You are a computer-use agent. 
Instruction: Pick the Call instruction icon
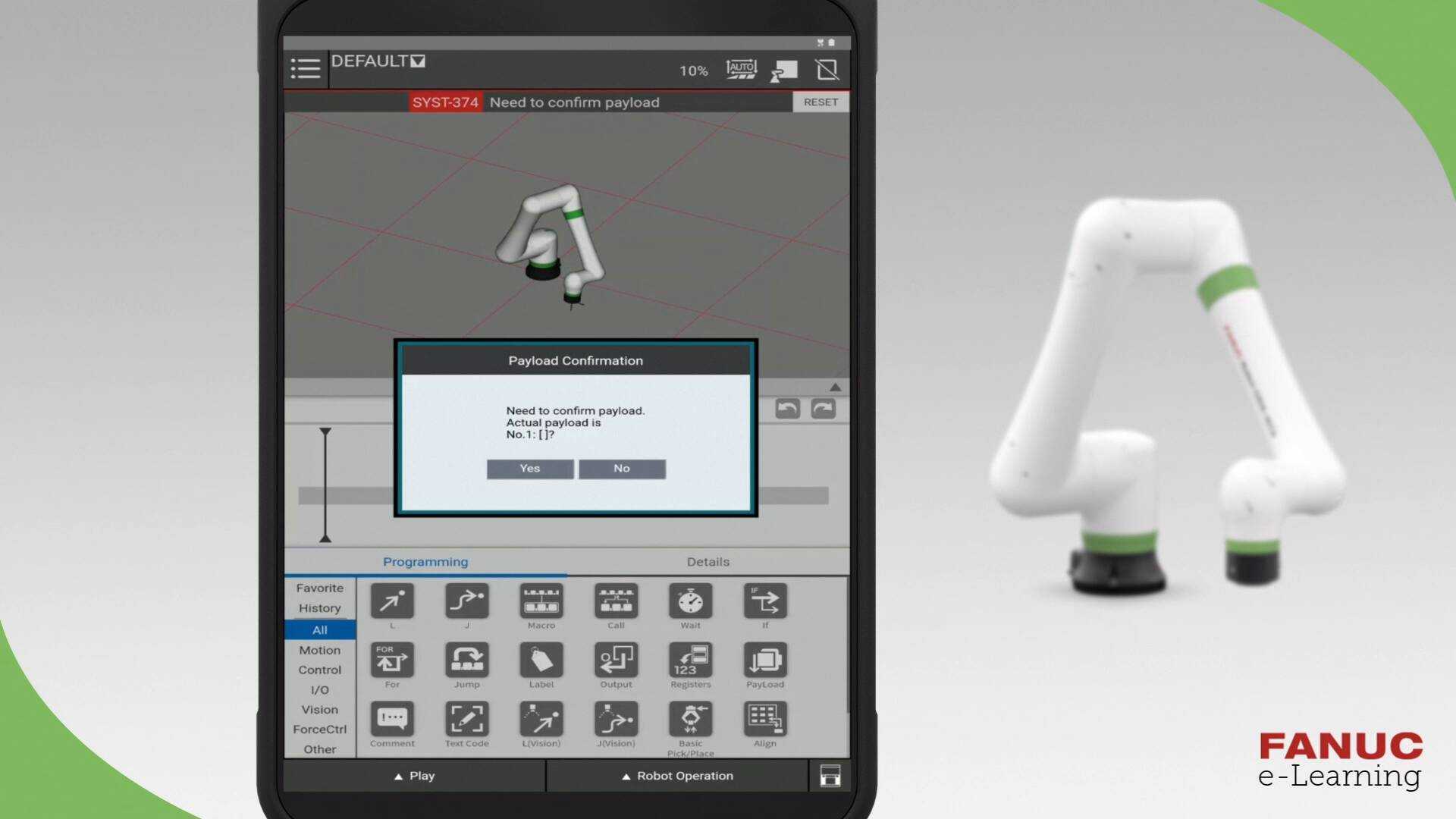616,601
